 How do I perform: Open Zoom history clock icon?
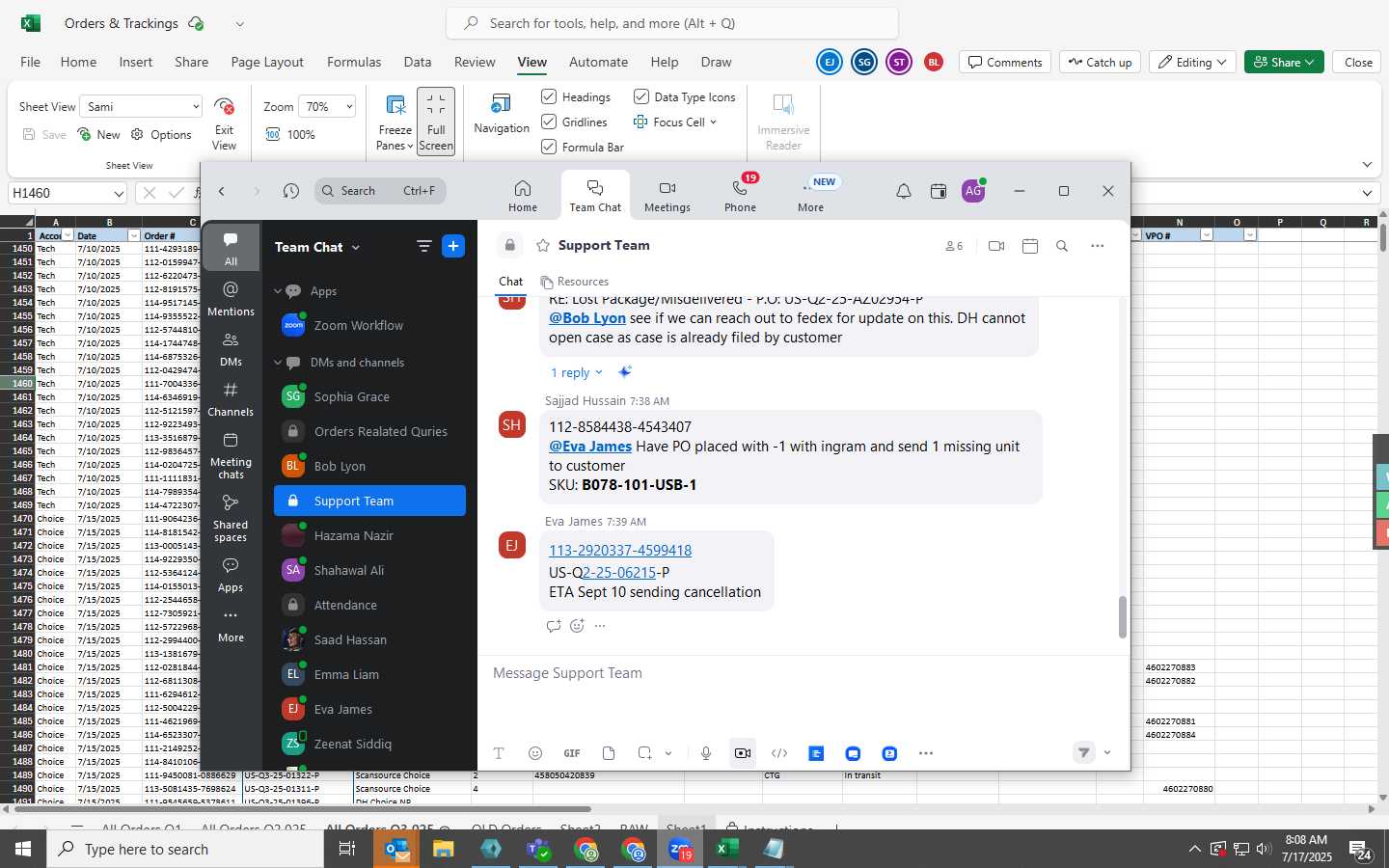click(291, 191)
